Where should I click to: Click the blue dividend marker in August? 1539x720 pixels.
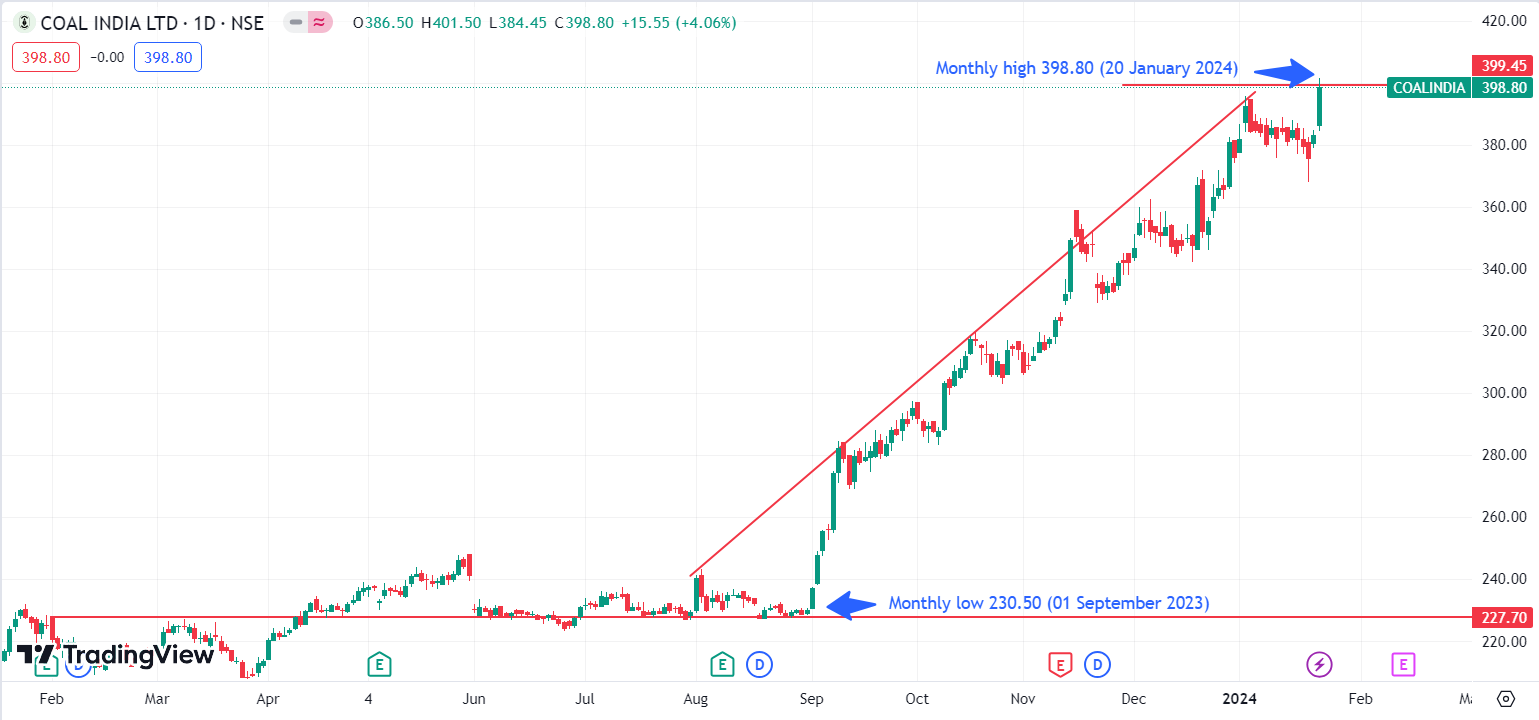point(760,663)
